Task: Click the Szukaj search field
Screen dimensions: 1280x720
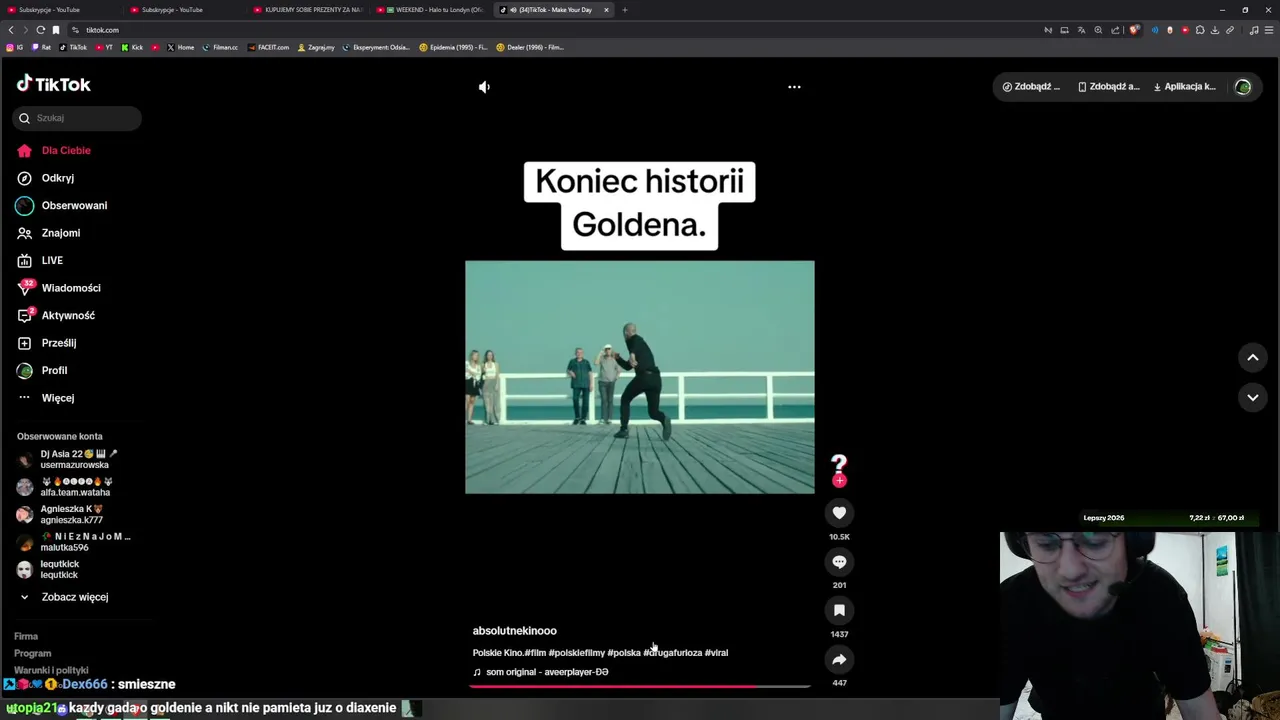Action: pyautogui.click(x=78, y=118)
